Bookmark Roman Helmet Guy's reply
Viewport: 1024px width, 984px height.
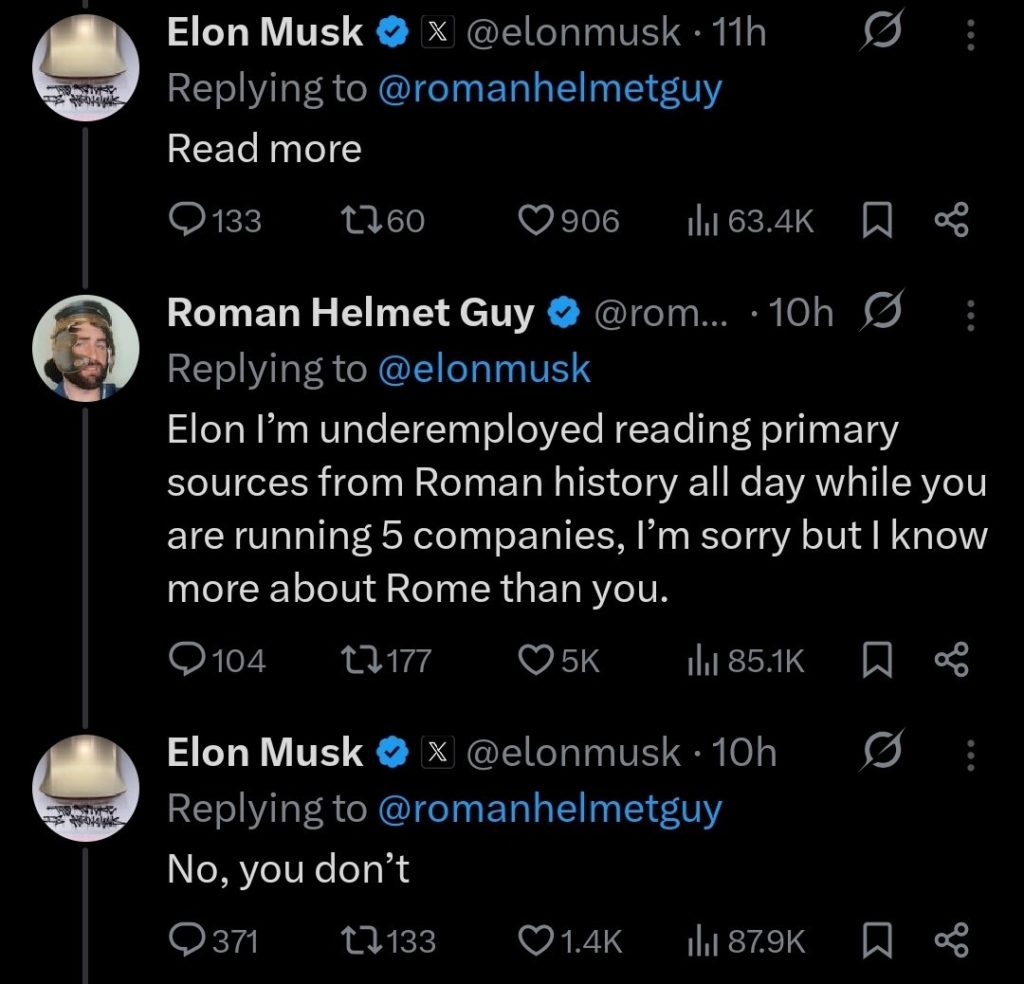tap(877, 659)
